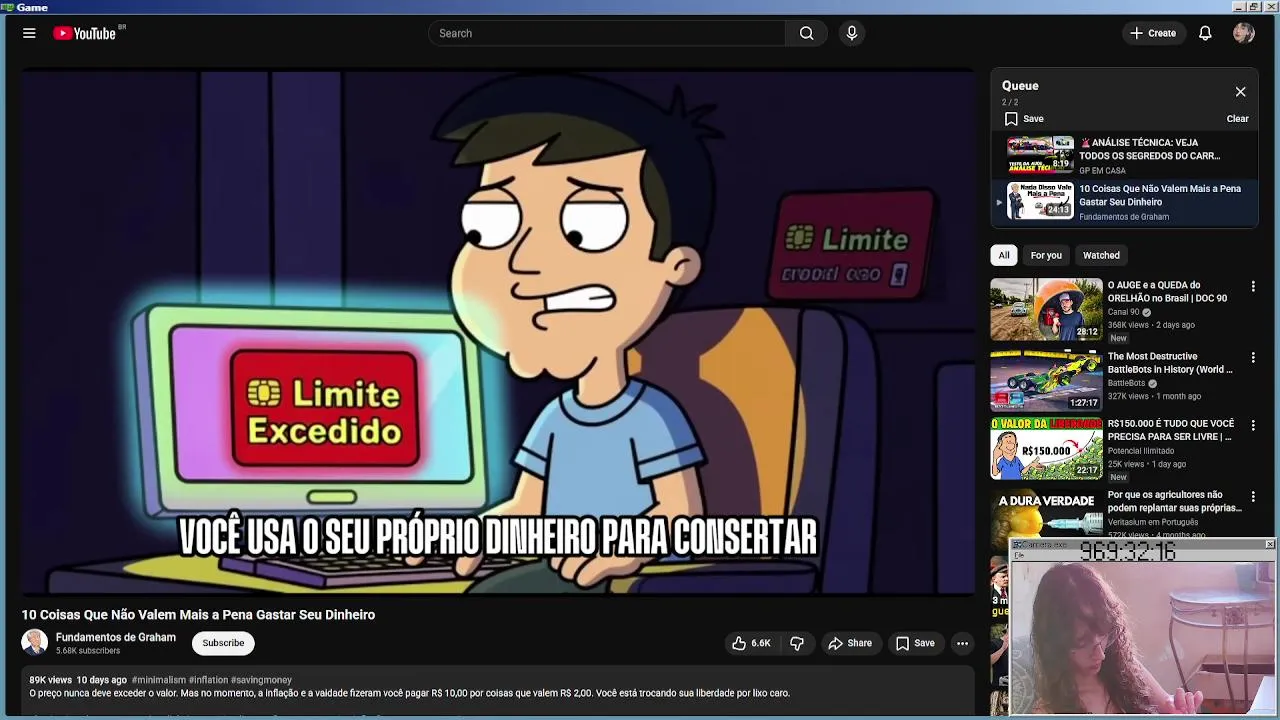This screenshot has height=720, width=1280.
Task: Open more actions three-dot menu below video
Action: (x=962, y=643)
